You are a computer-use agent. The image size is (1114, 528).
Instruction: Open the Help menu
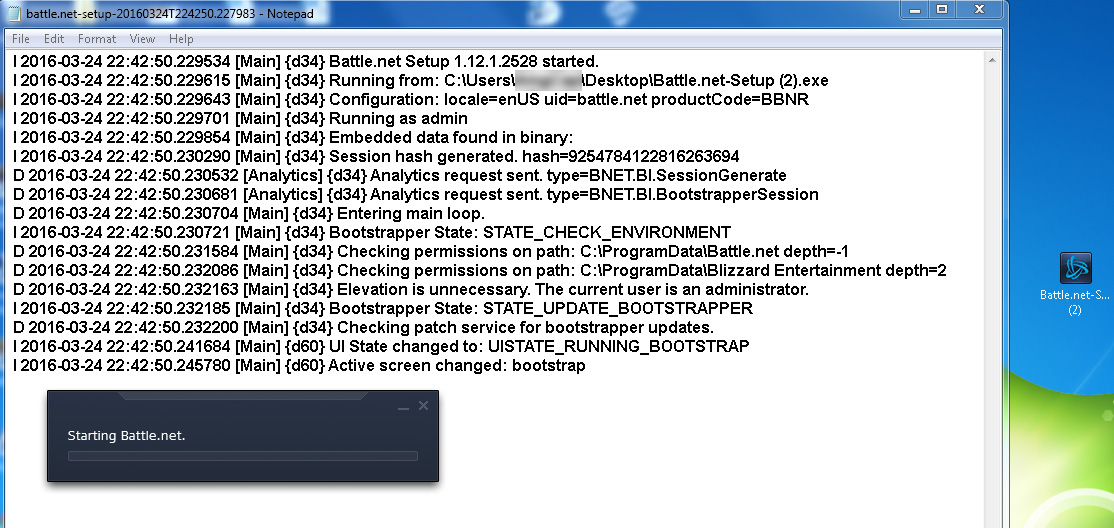tap(181, 39)
